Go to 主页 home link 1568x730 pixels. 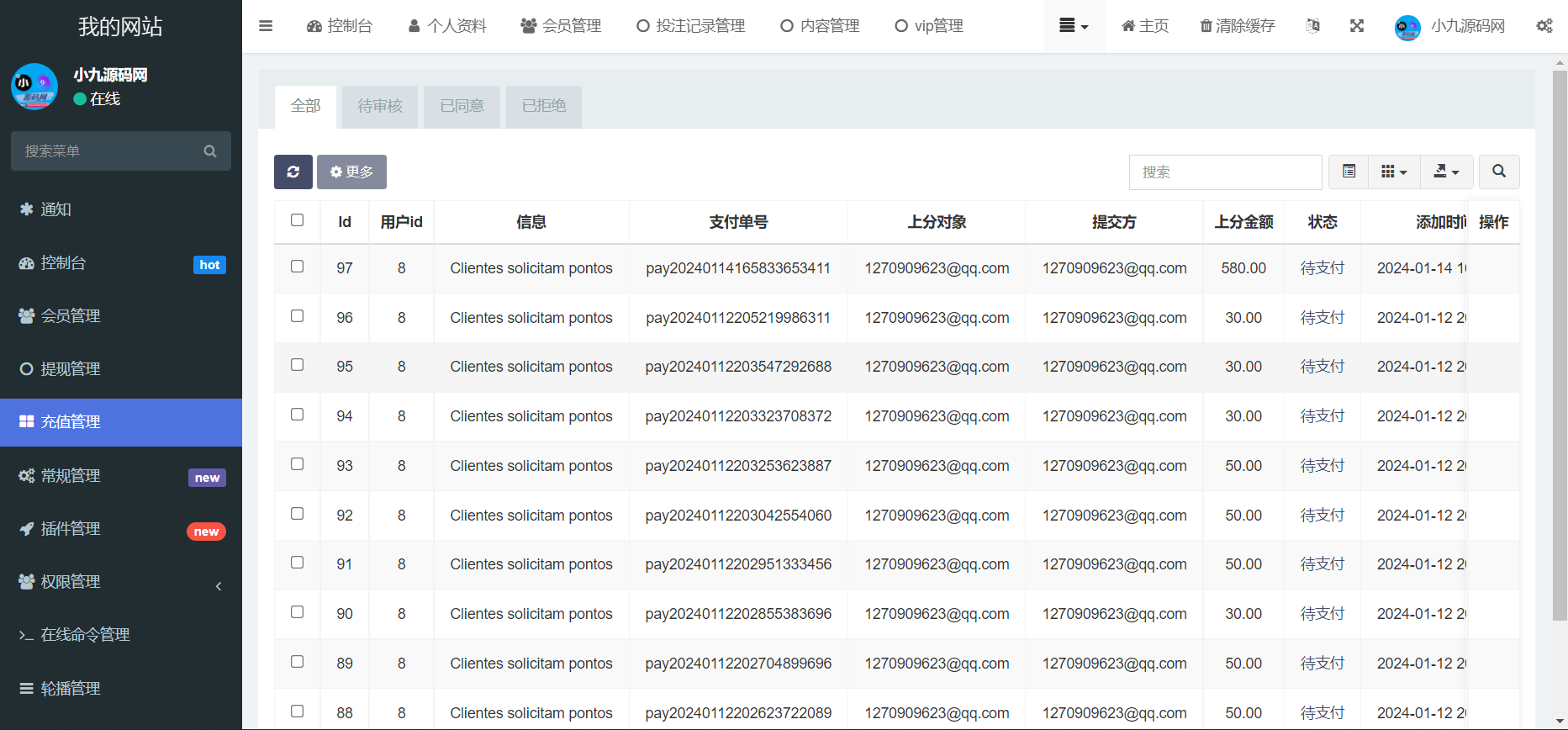pos(1145,26)
